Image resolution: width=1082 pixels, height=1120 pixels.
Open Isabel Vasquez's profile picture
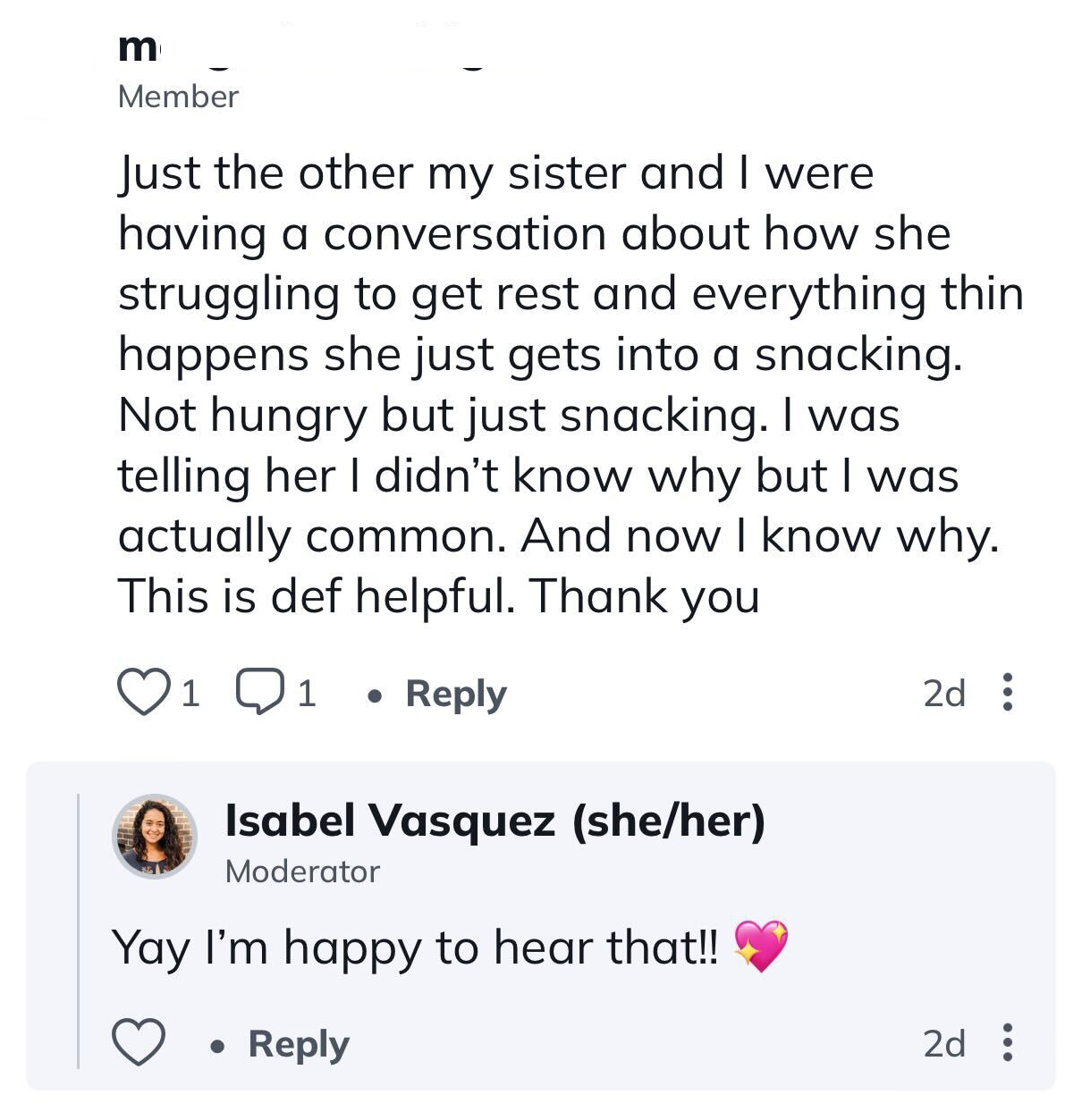155,836
